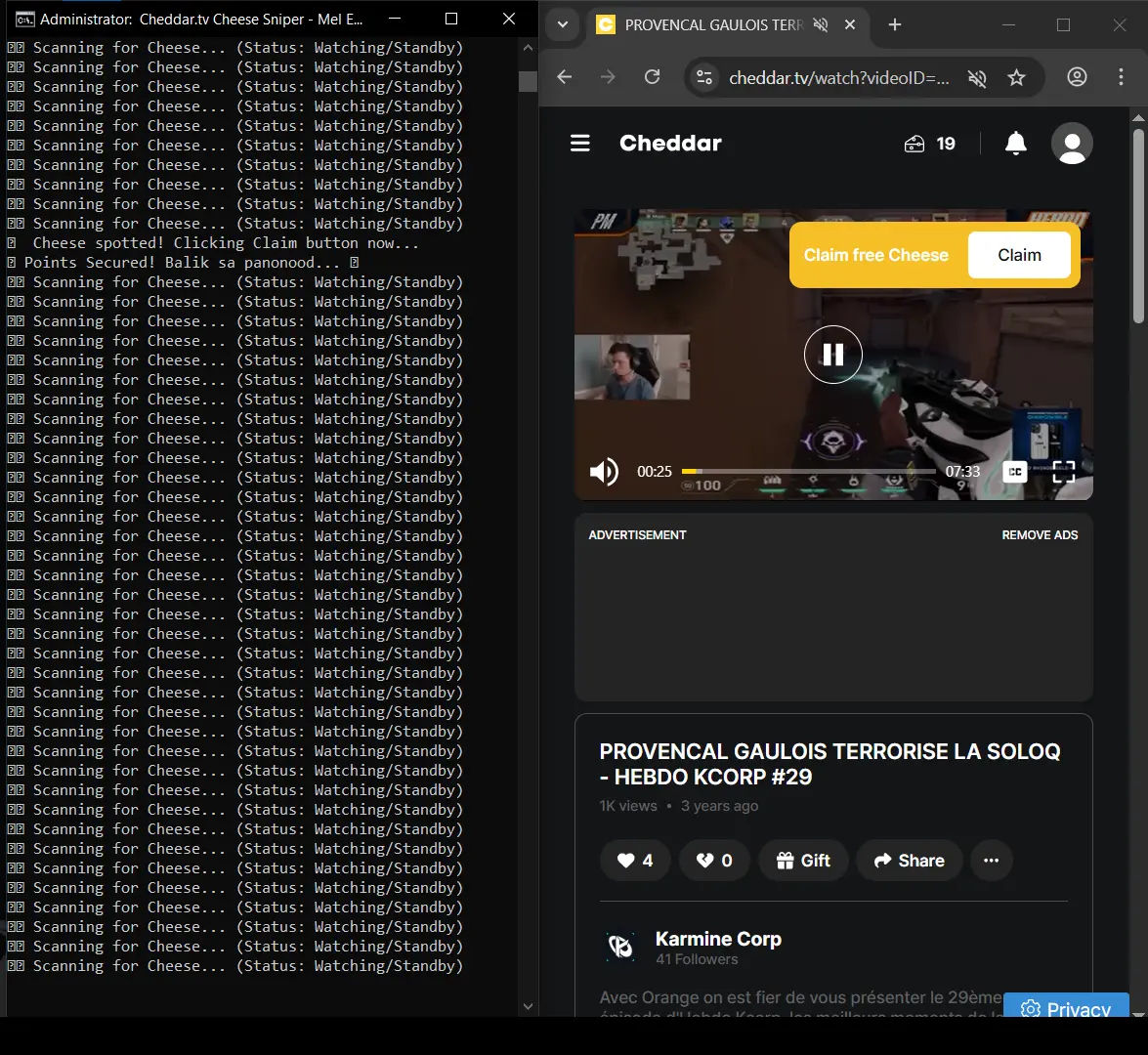Open the tab search dropdown arrow

point(563,24)
